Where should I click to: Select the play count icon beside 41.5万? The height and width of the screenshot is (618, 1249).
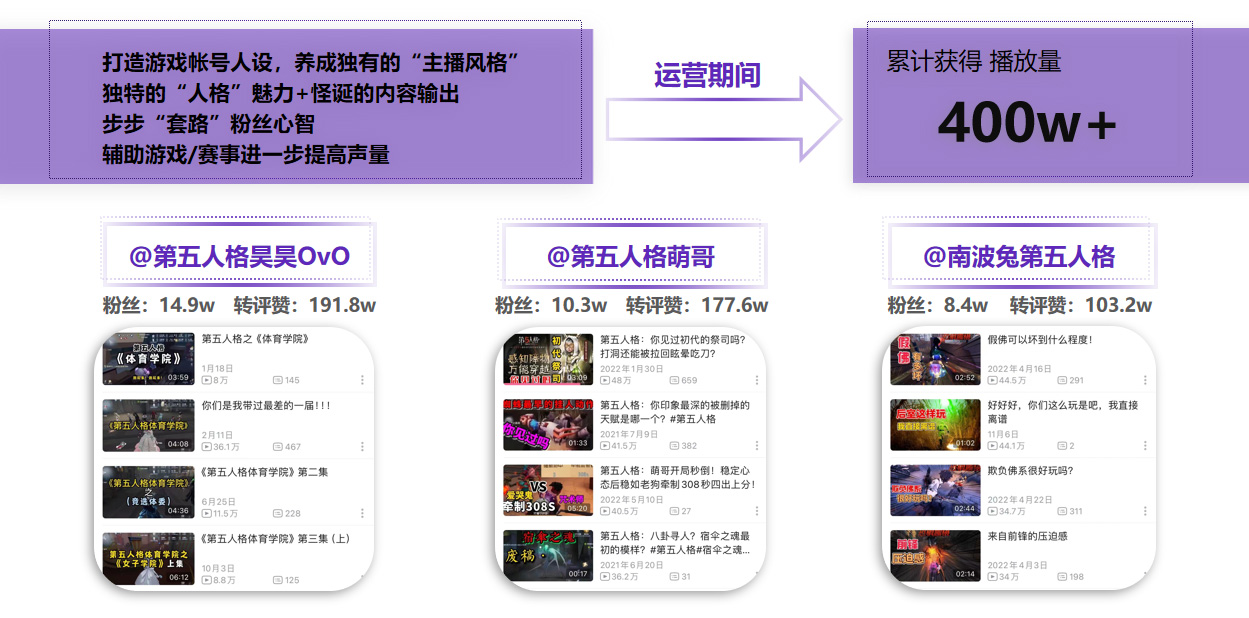pos(605,446)
